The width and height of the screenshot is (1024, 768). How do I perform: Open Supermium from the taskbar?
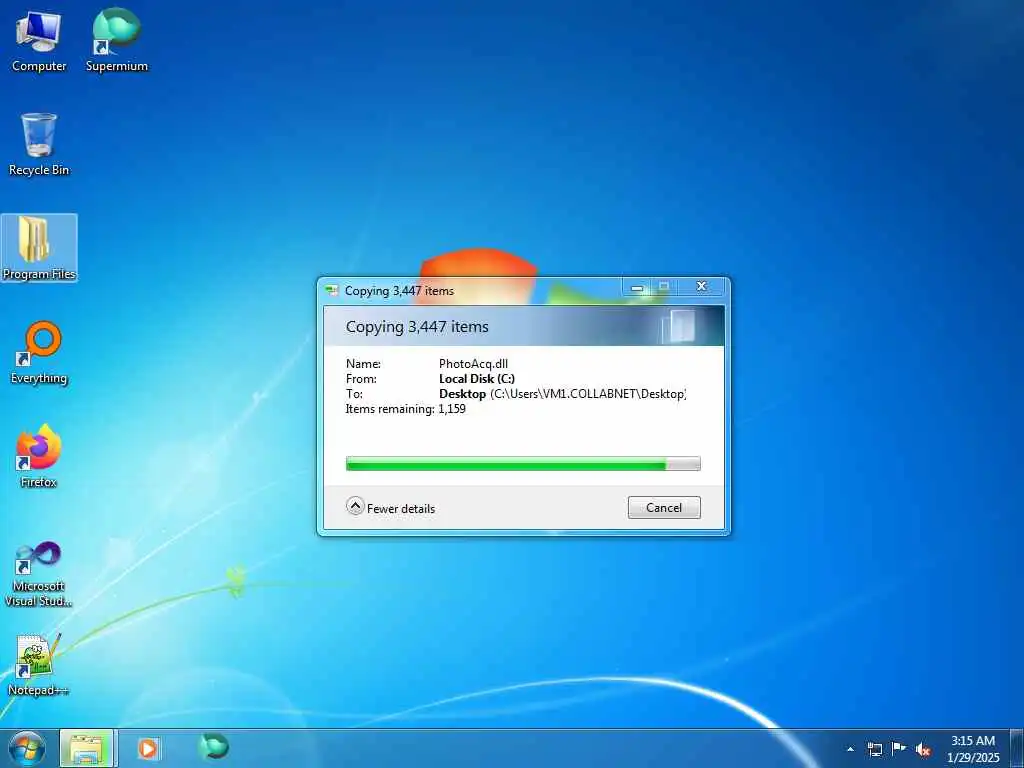pyautogui.click(x=213, y=747)
